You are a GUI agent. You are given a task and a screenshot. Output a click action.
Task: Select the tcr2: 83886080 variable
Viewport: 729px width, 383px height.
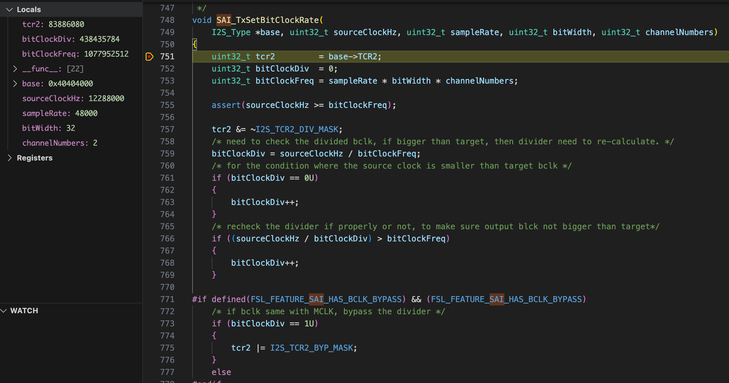tap(53, 24)
